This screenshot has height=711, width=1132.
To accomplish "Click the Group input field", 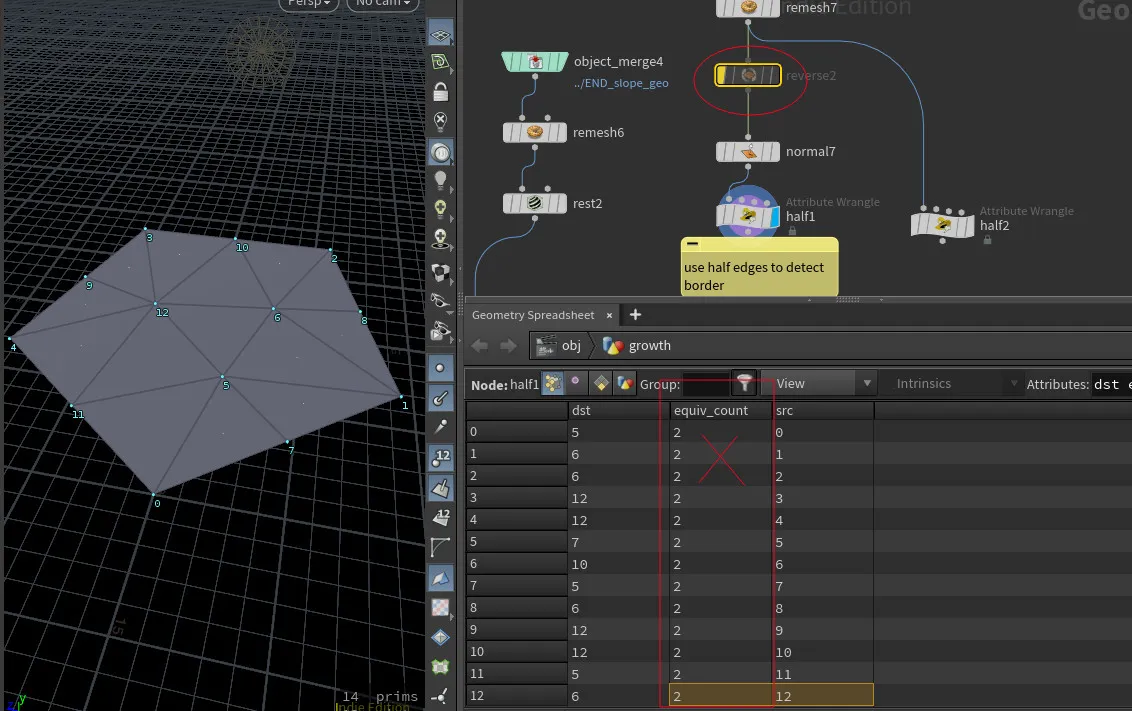I will (706, 385).
